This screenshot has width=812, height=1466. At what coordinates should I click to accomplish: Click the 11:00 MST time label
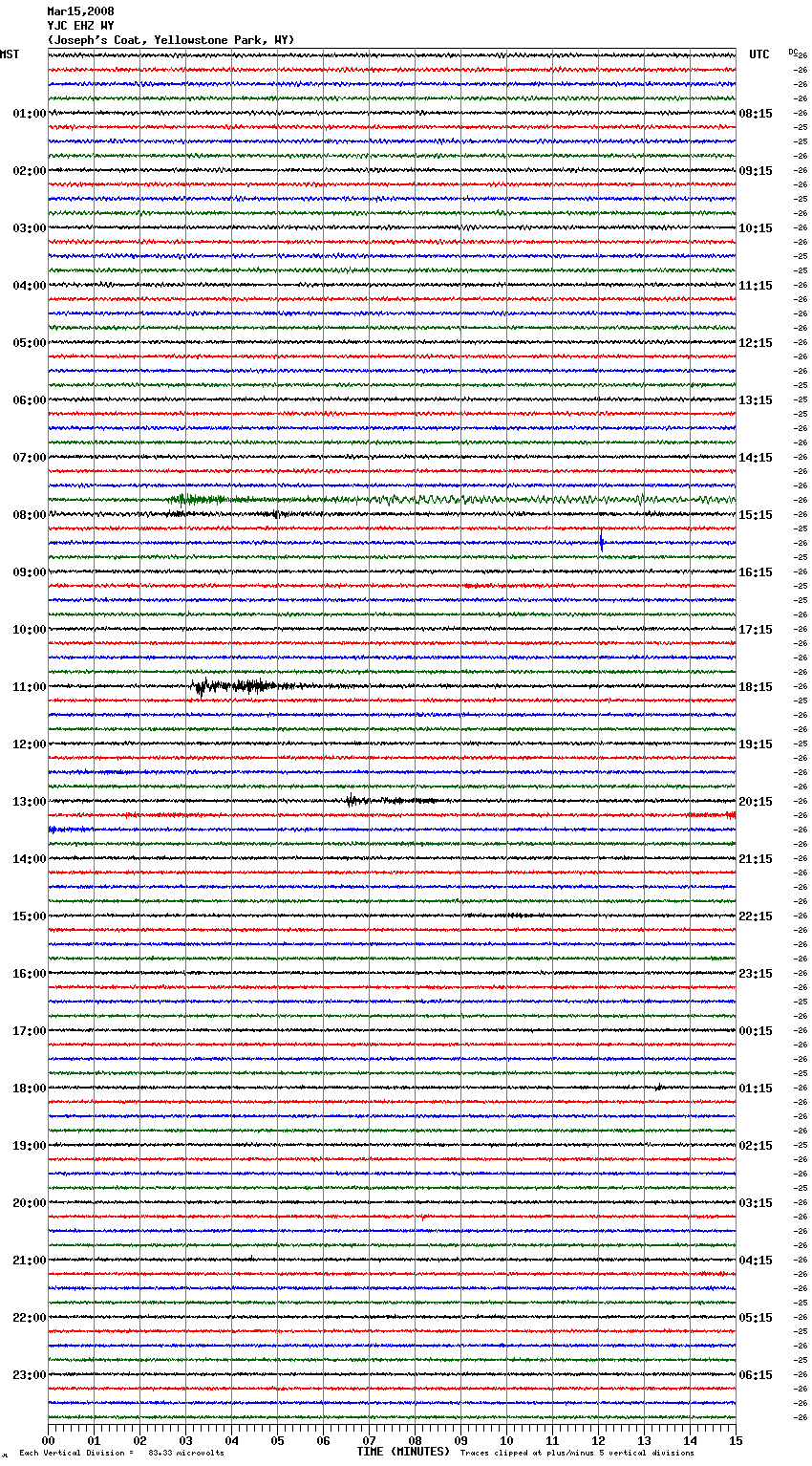29,687
